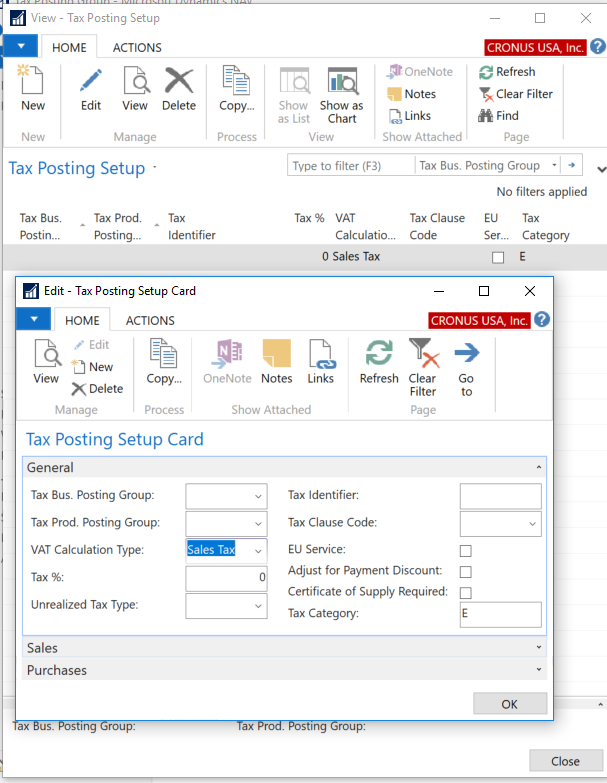Click New in Setup Card Manage group
Image resolution: width=607 pixels, height=783 pixels.
(93, 367)
